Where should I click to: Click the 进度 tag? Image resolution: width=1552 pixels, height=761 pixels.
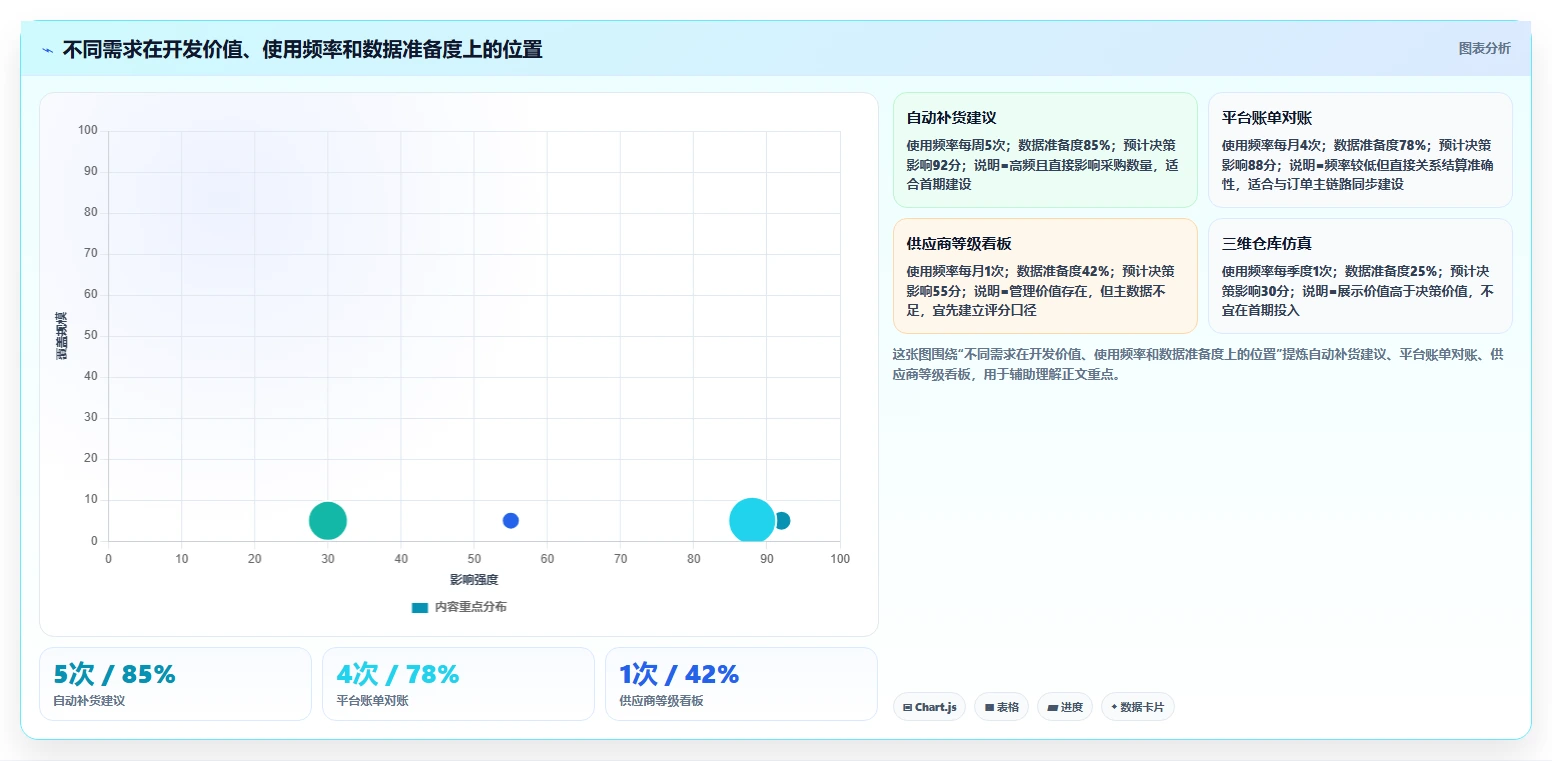[x=1065, y=707]
